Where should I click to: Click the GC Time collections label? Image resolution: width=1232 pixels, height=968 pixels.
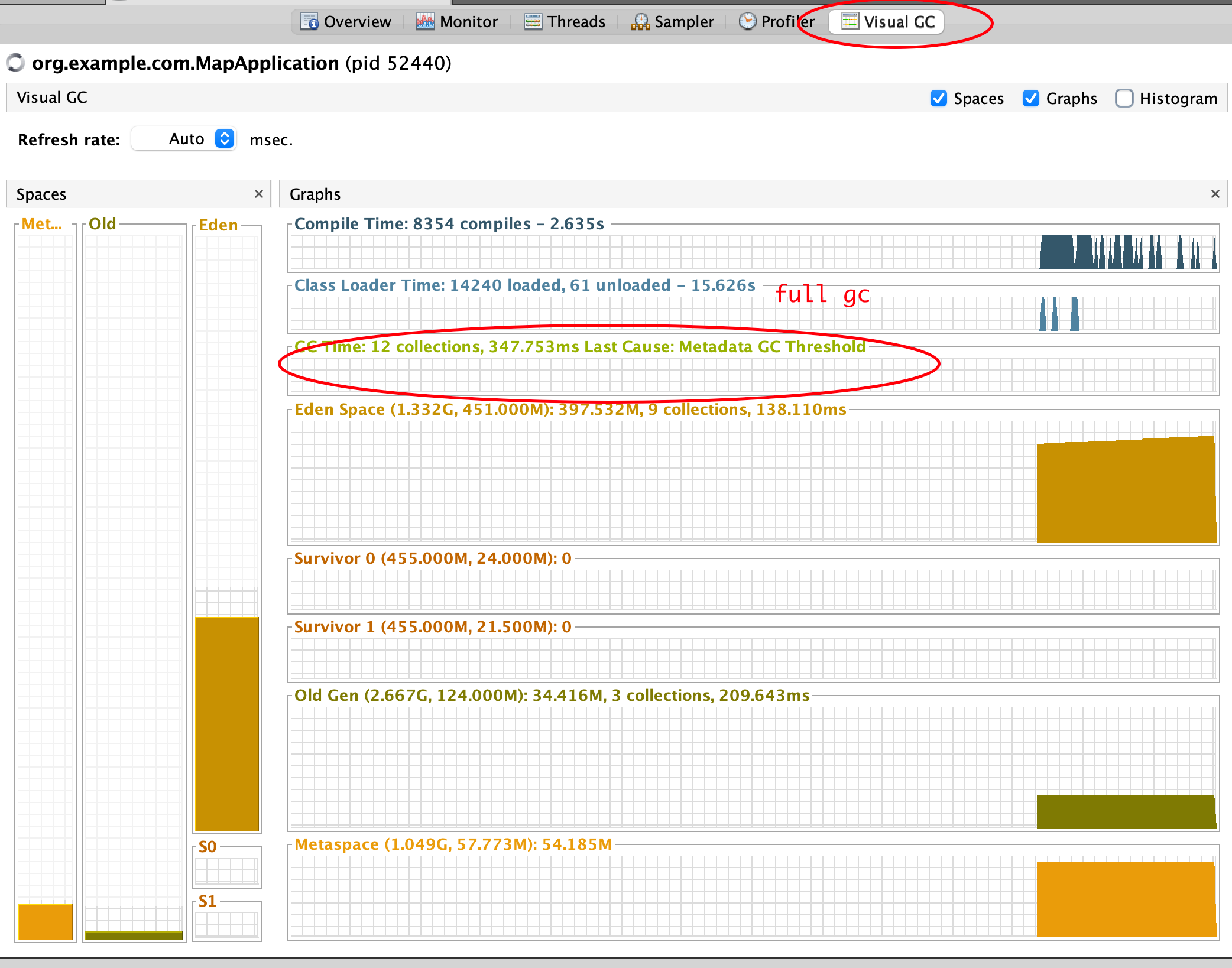coord(579,347)
